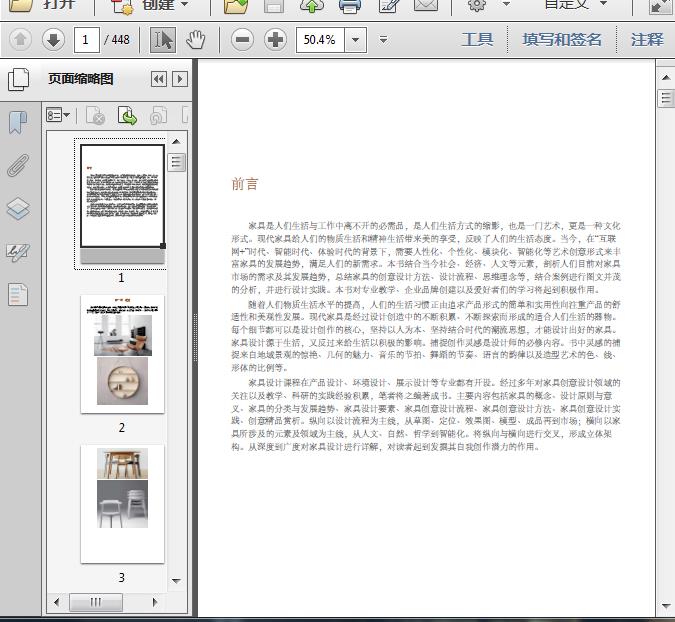This screenshot has width=675, height=622.
Task: Click the edit page pencil icon
Action: tap(388, 5)
